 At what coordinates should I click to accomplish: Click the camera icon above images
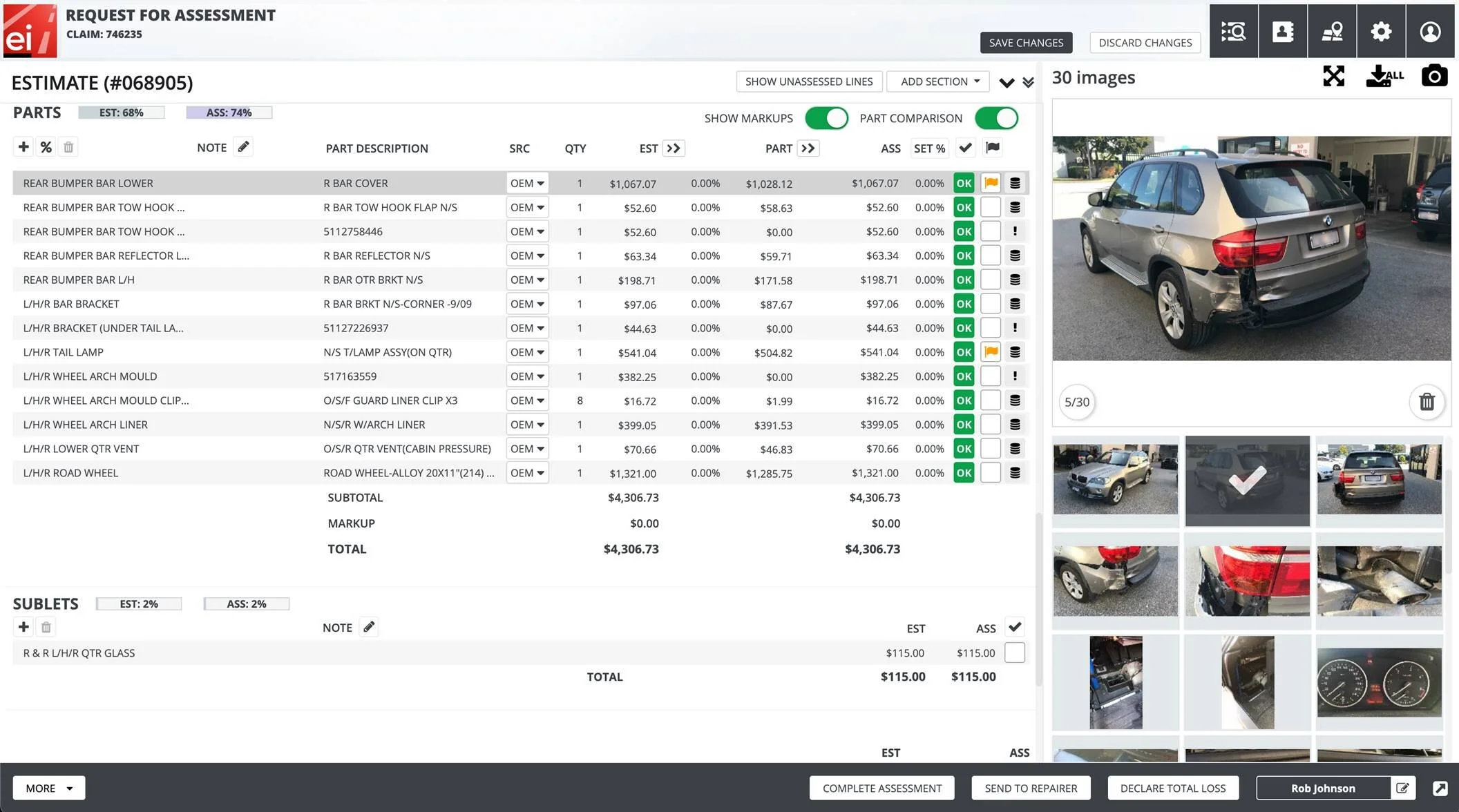pyautogui.click(x=1434, y=76)
